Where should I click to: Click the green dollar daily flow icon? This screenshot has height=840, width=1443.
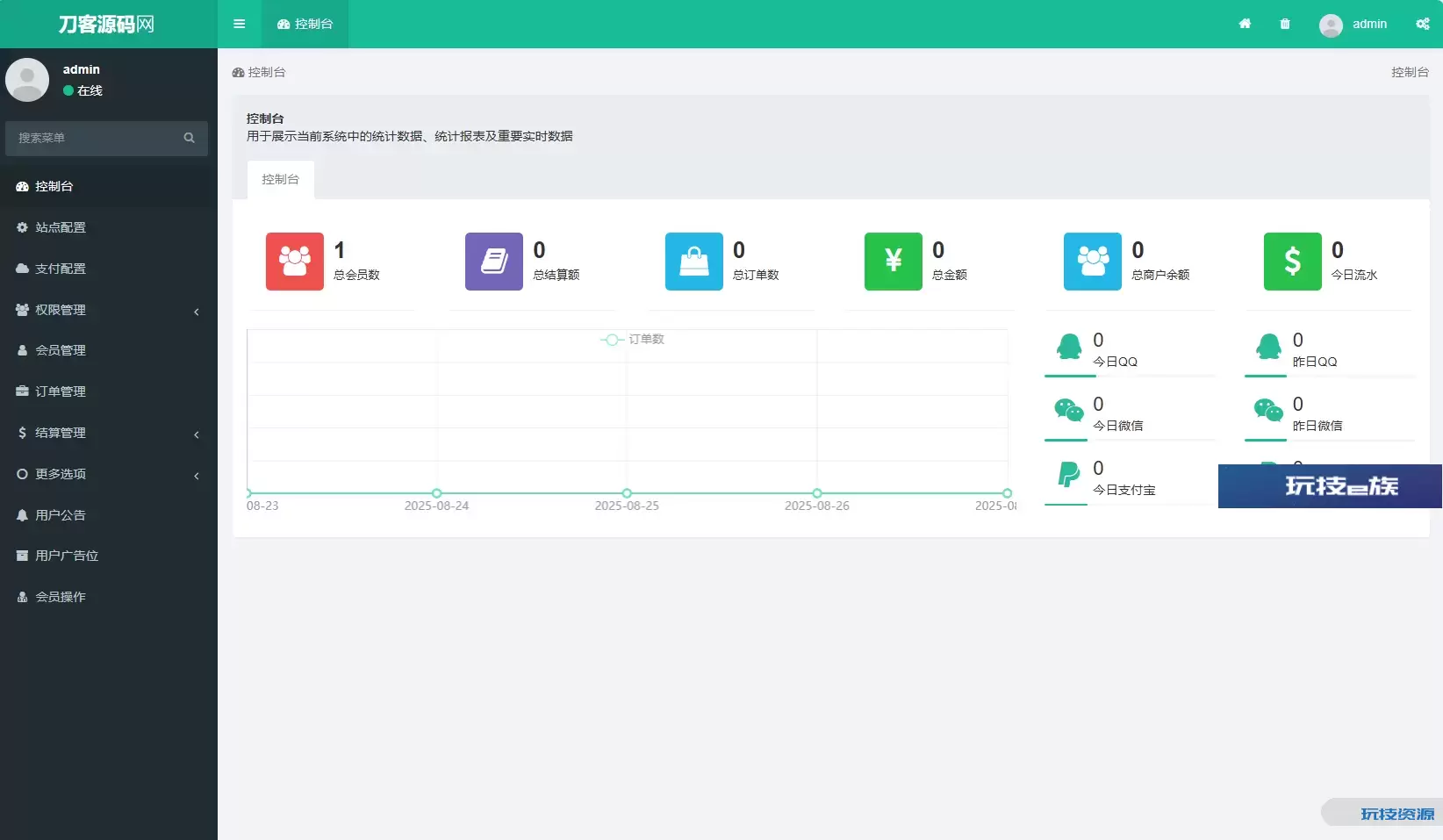(x=1292, y=261)
